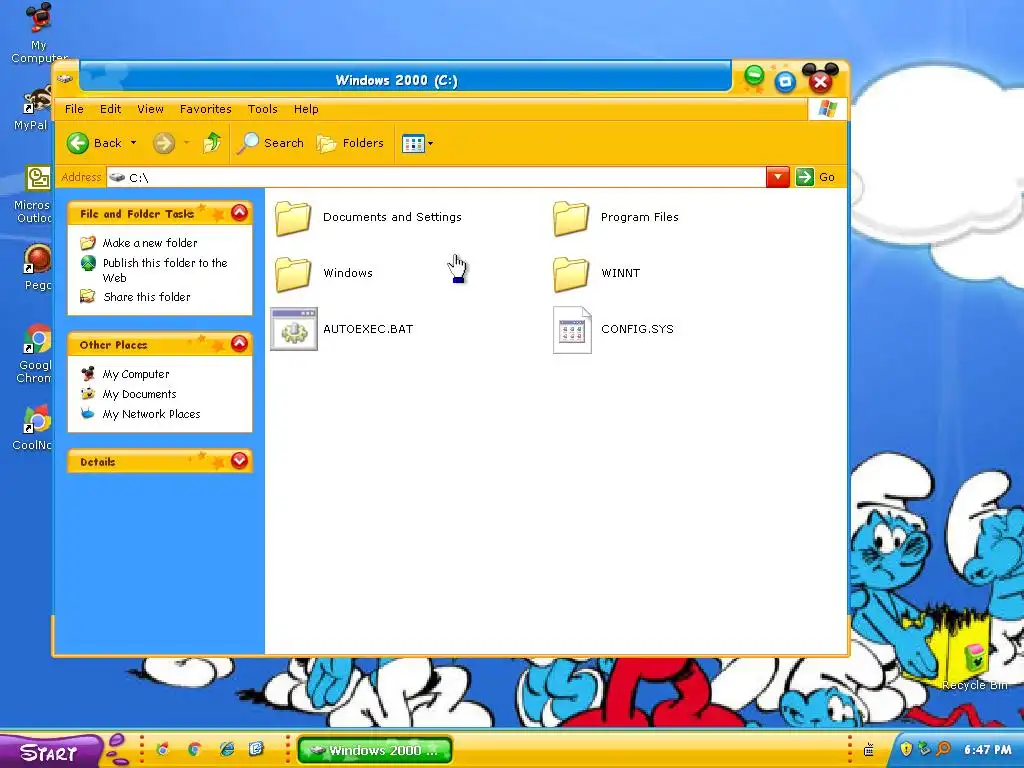The width and height of the screenshot is (1024, 768).
Task: Go to My Network Places link
Action: [152, 414]
